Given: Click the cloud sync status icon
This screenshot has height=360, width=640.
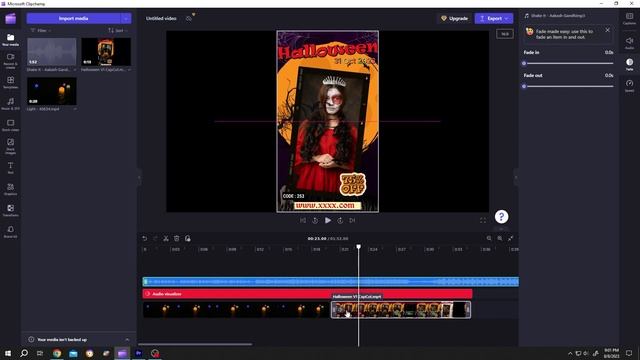Looking at the screenshot, I should pyautogui.click(x=189, y=18).
